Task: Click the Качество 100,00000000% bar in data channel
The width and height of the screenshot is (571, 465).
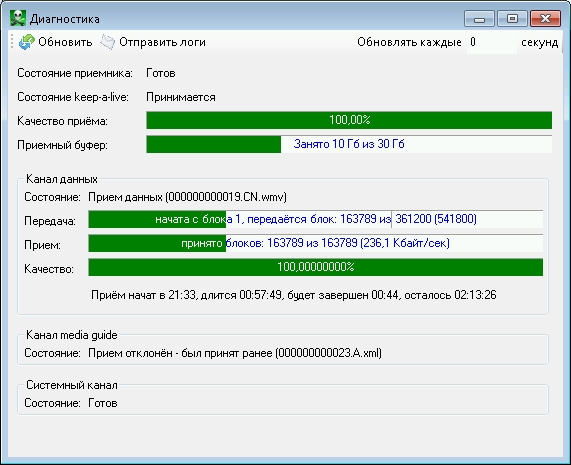Action: [316, 267]
